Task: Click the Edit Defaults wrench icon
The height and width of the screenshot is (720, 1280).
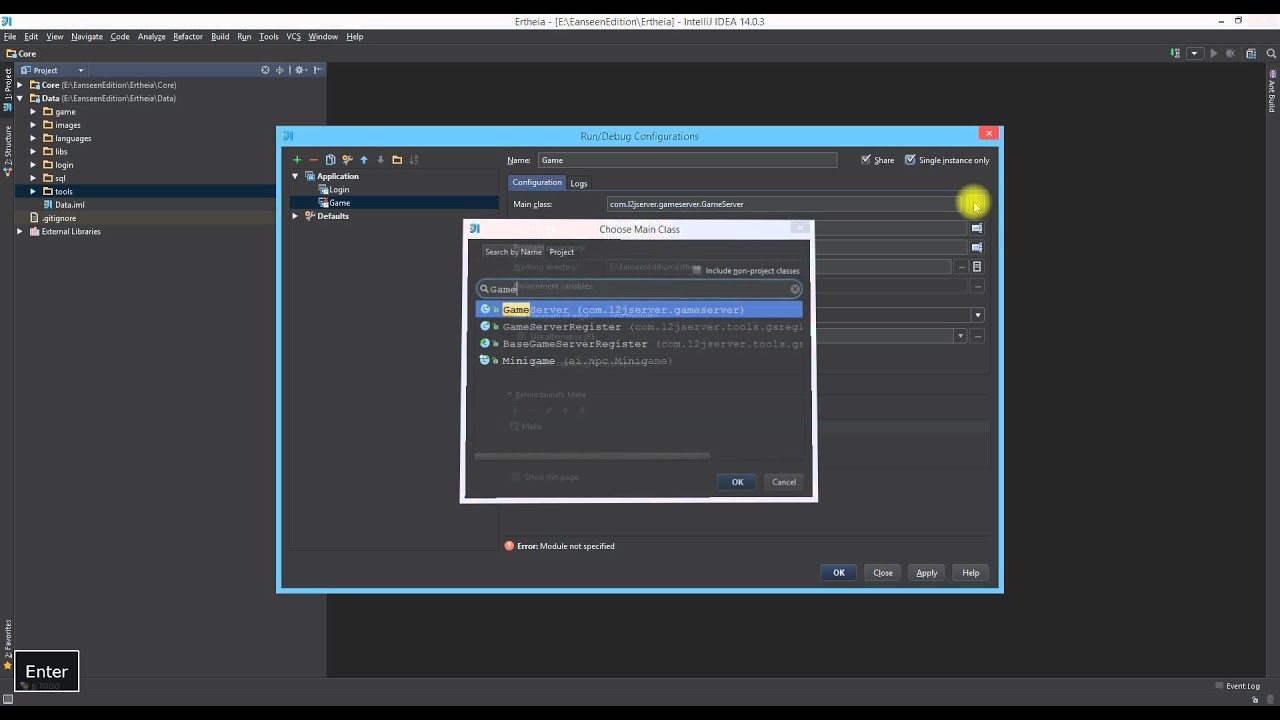Action: pos(347,160)
